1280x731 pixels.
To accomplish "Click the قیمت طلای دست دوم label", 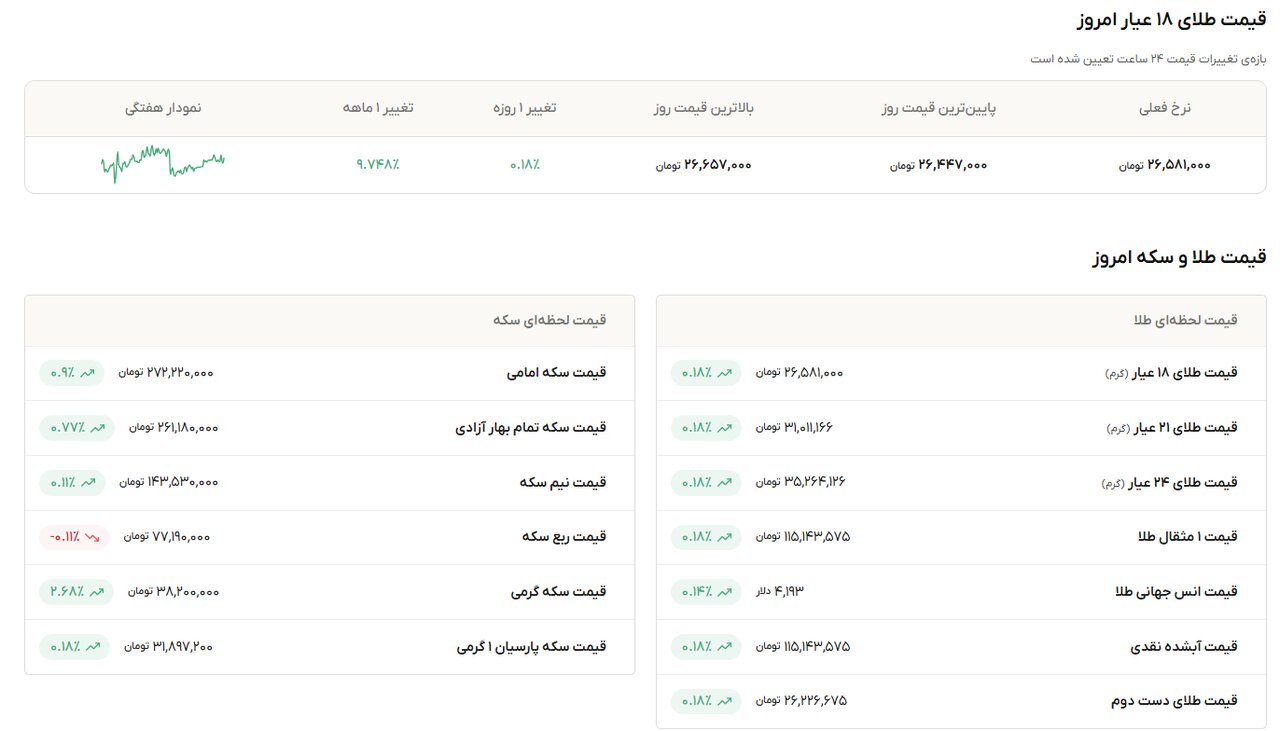I will click(1174, 701).
